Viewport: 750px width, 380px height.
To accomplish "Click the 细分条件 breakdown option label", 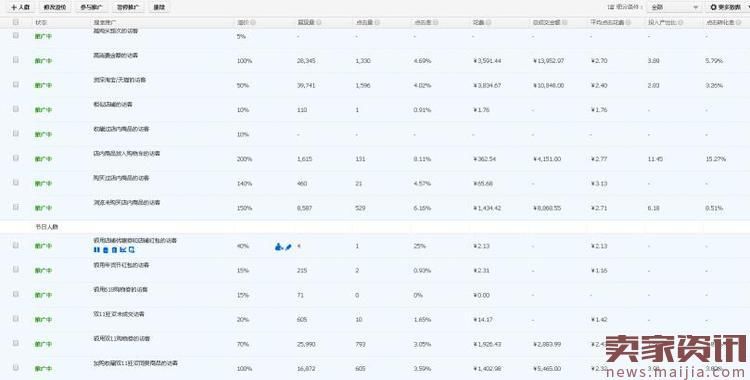I will [624, 7].
